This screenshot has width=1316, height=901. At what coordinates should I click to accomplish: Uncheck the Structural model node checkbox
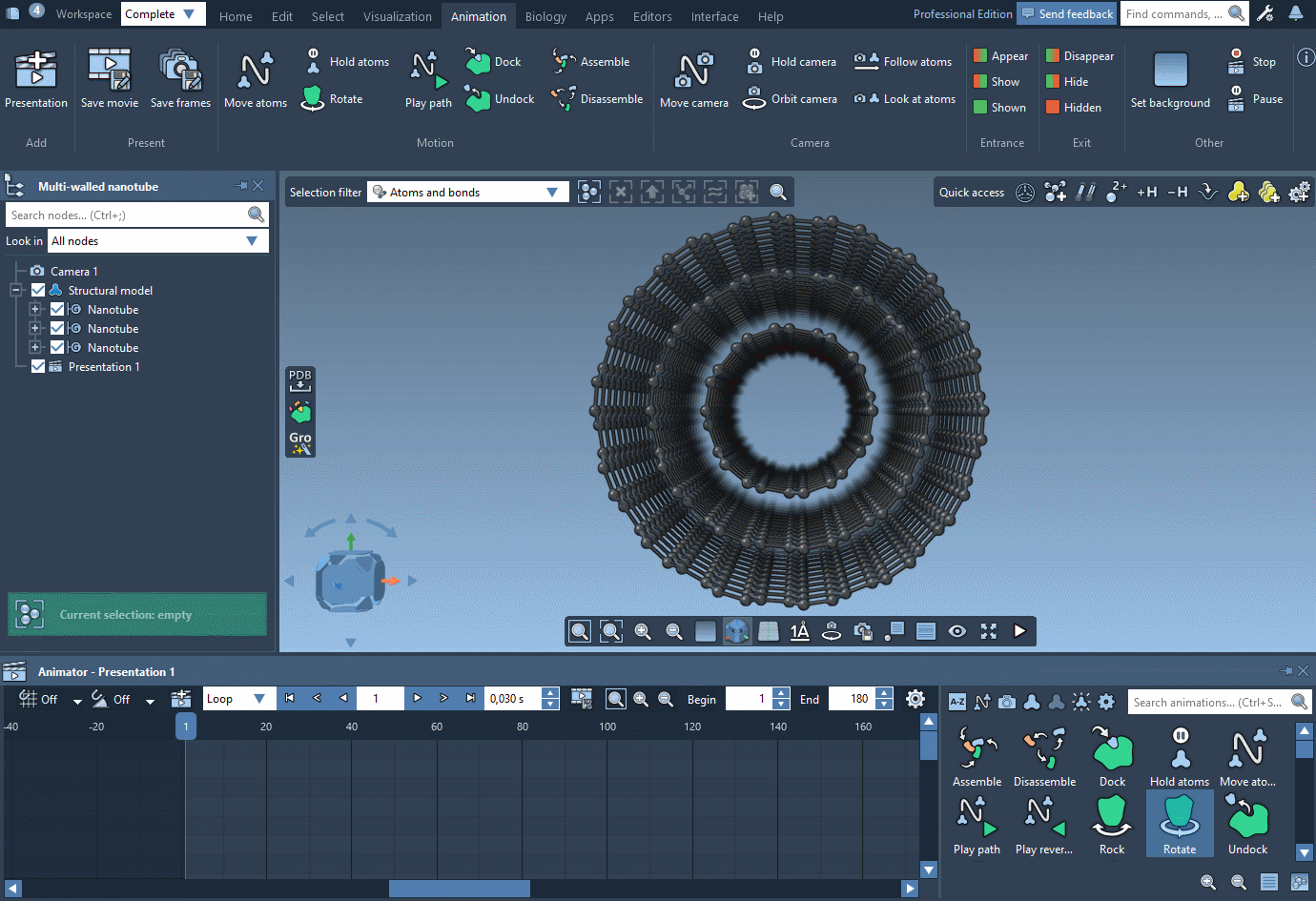pos(39,290)
